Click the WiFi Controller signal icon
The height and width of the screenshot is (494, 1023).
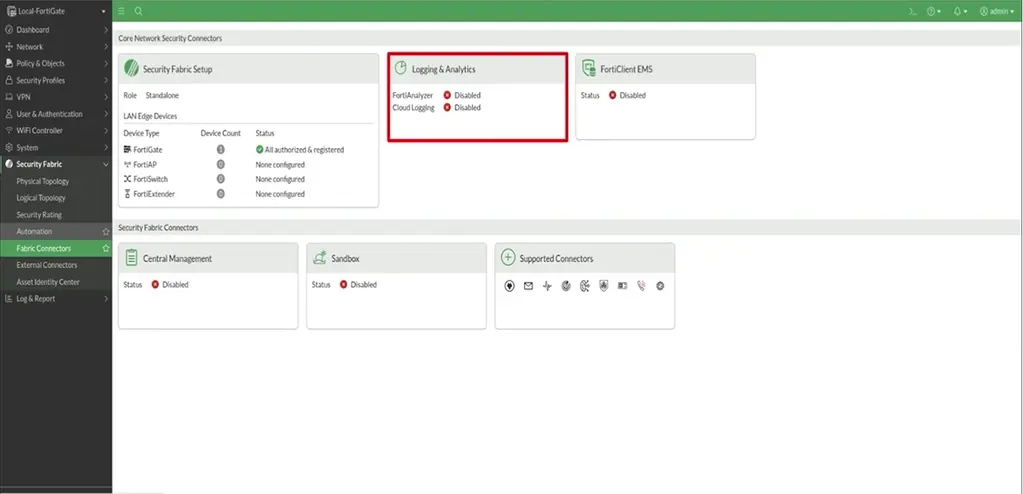[9, 131]
